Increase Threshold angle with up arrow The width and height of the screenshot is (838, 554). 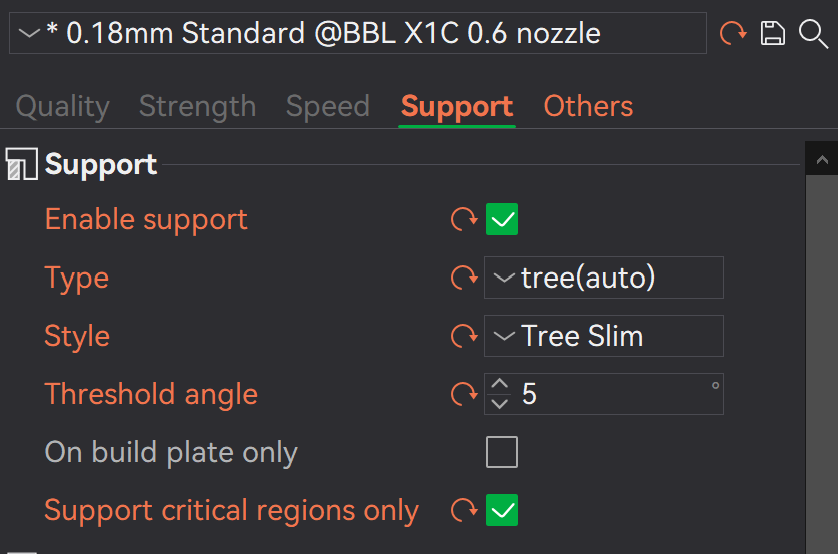[x=500, y=385]
